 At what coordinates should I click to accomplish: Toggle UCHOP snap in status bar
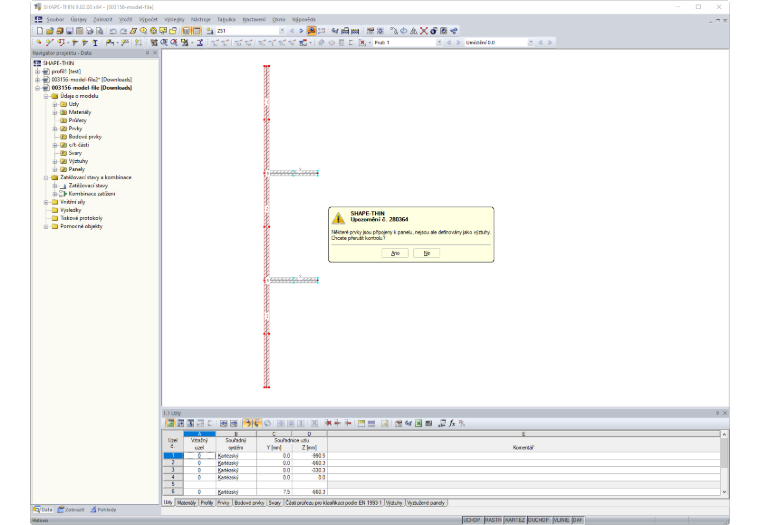[x=472, y=520]
